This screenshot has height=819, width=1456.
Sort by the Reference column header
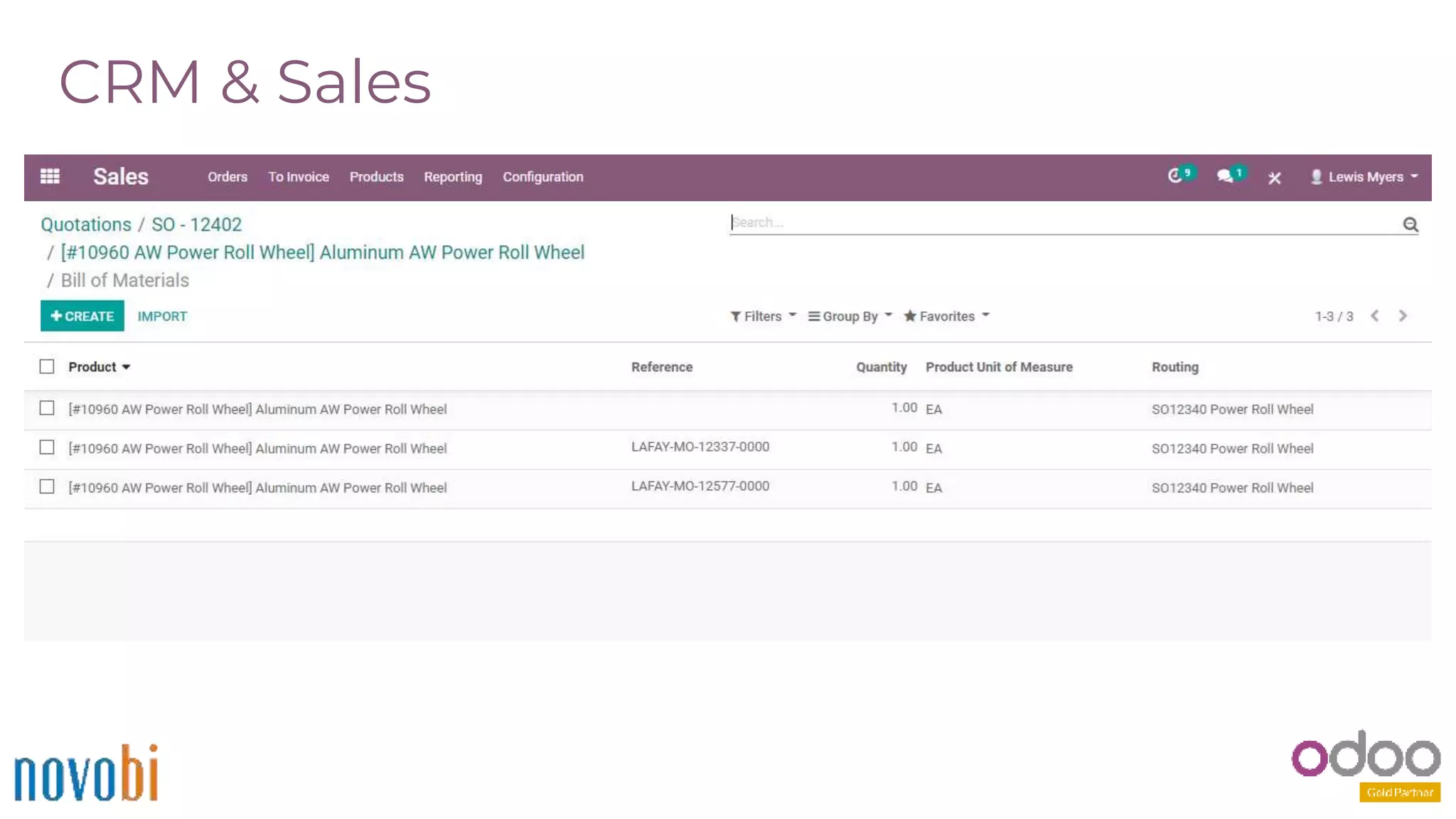point(662,367)
